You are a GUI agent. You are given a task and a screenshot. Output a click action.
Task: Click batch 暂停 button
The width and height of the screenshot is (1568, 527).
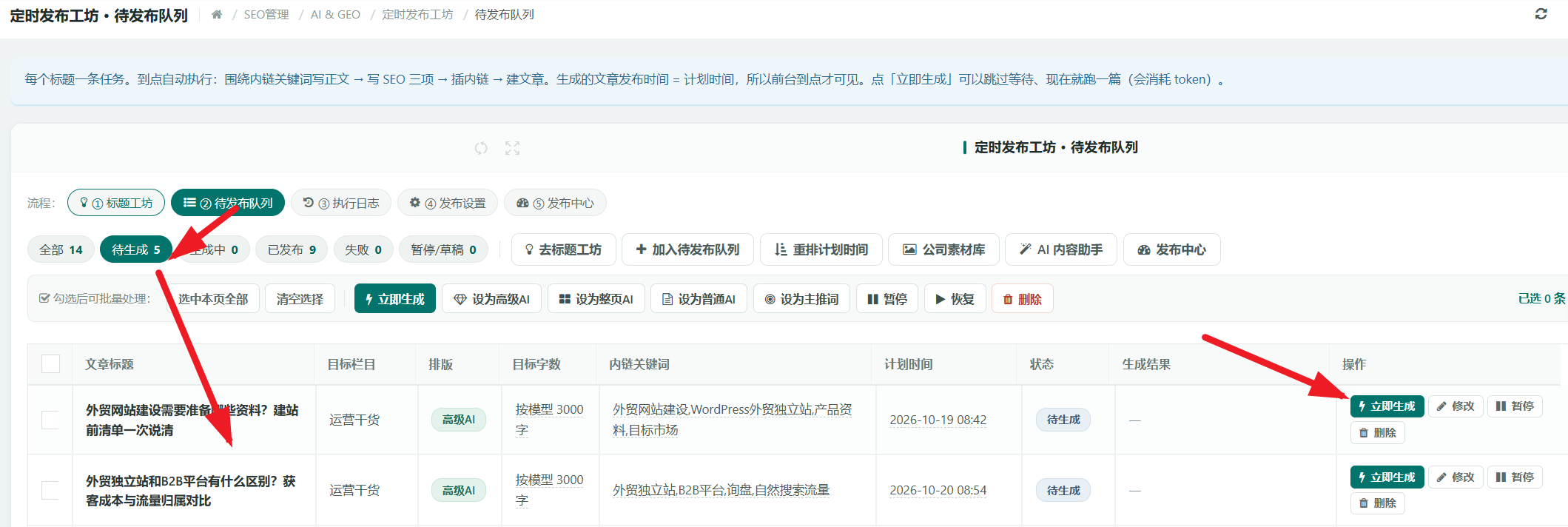(x=887, y=299)
